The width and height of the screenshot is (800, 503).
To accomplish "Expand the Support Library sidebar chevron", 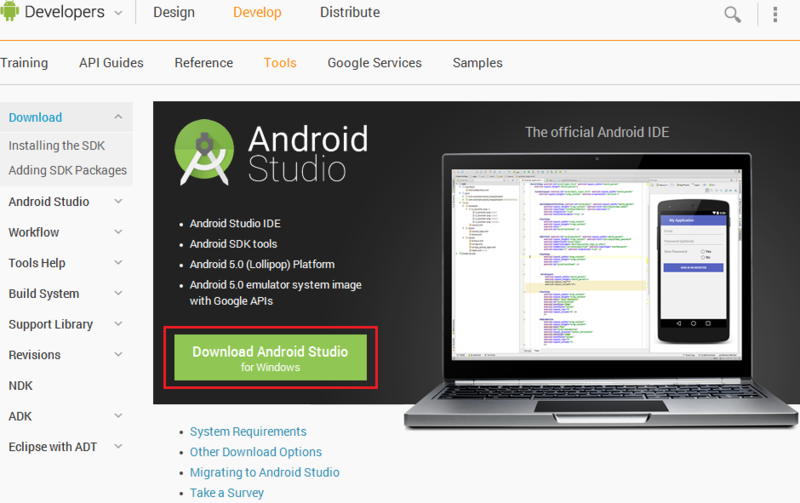I will [x=118, y=324].
